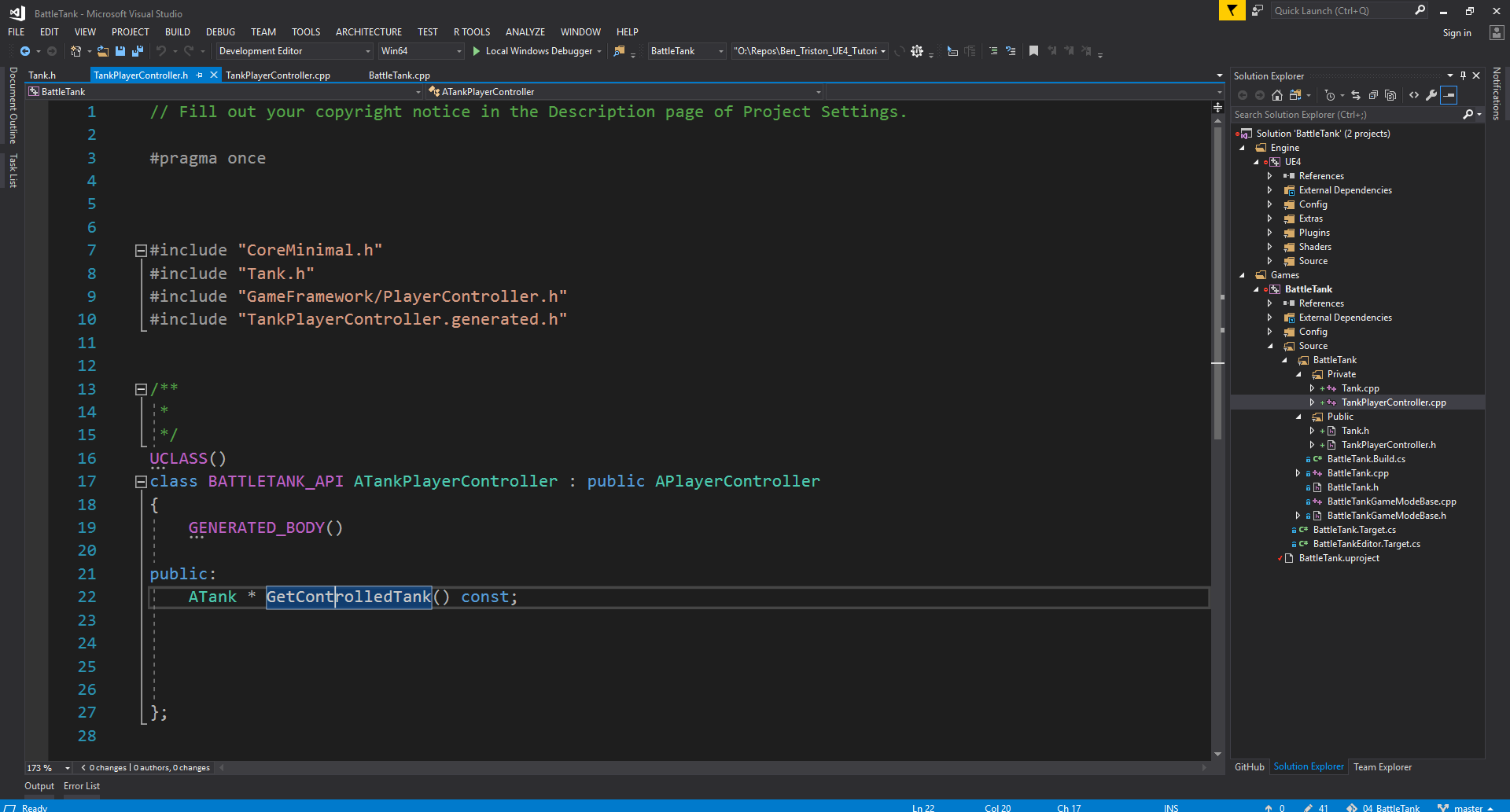Collapse the #include region on line 7
1510x812 pixels.
pos(141,251)
